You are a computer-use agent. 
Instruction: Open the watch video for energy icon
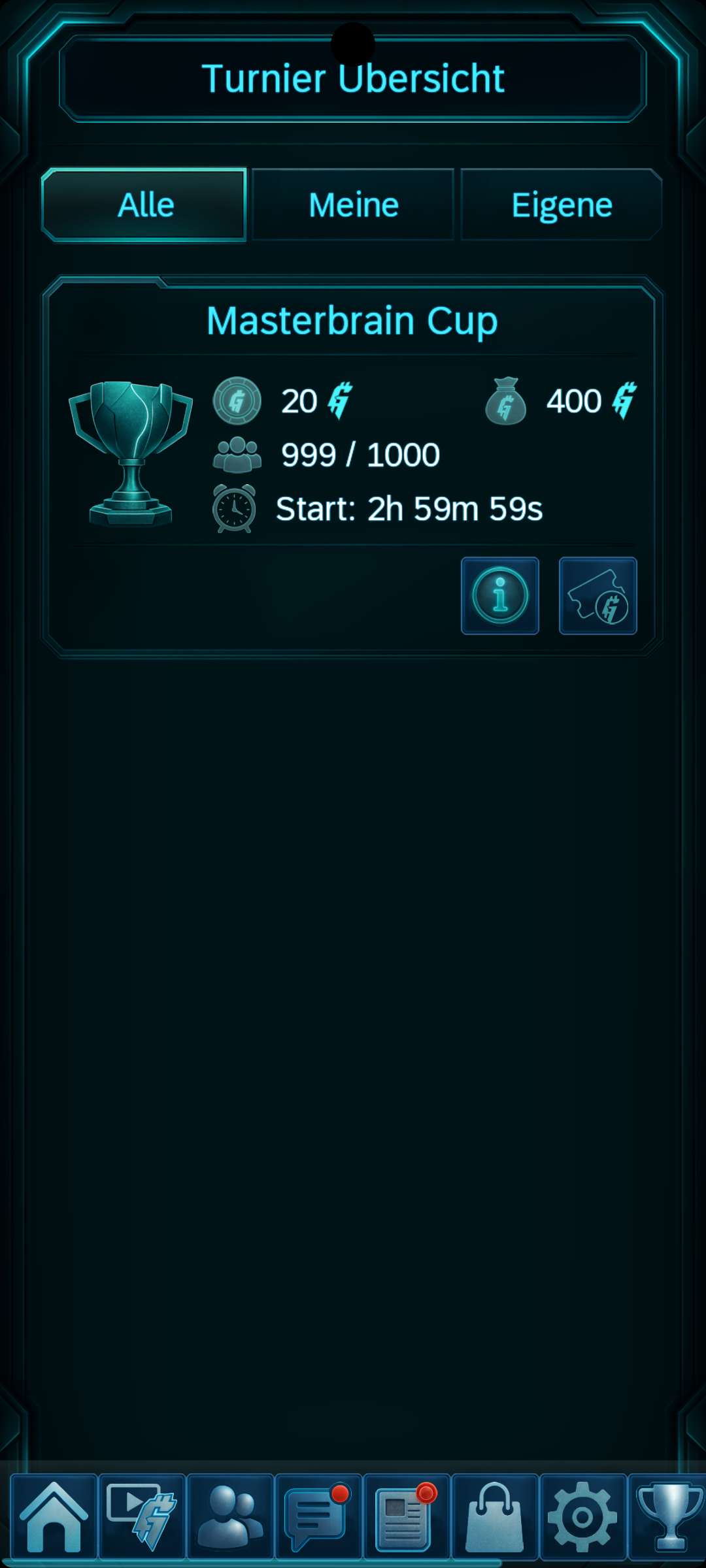click(142, 1516)
